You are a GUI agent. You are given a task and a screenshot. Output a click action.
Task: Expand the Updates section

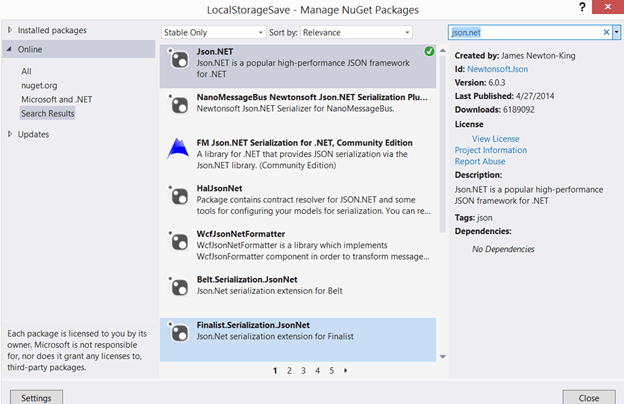(x=10, y=134)
